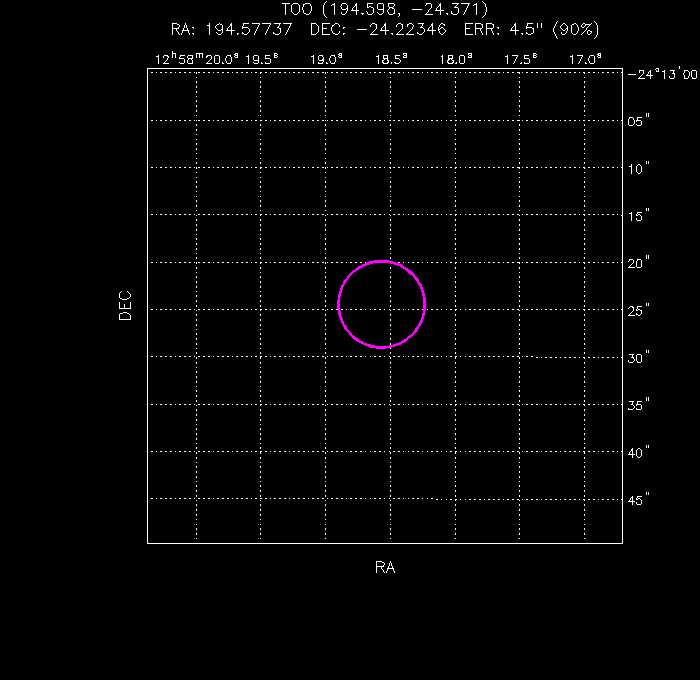Click the 45" declination tick label
Screen dimensions: 700x680
coord(639,499)
